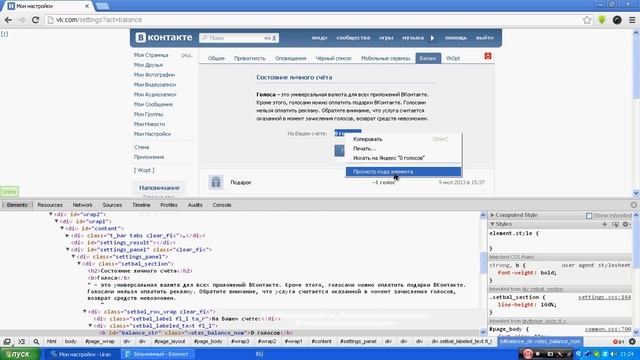Go back using the browser back arrow
The height and width of the screenshot is (360, 640).
click(x=8, y=20)
